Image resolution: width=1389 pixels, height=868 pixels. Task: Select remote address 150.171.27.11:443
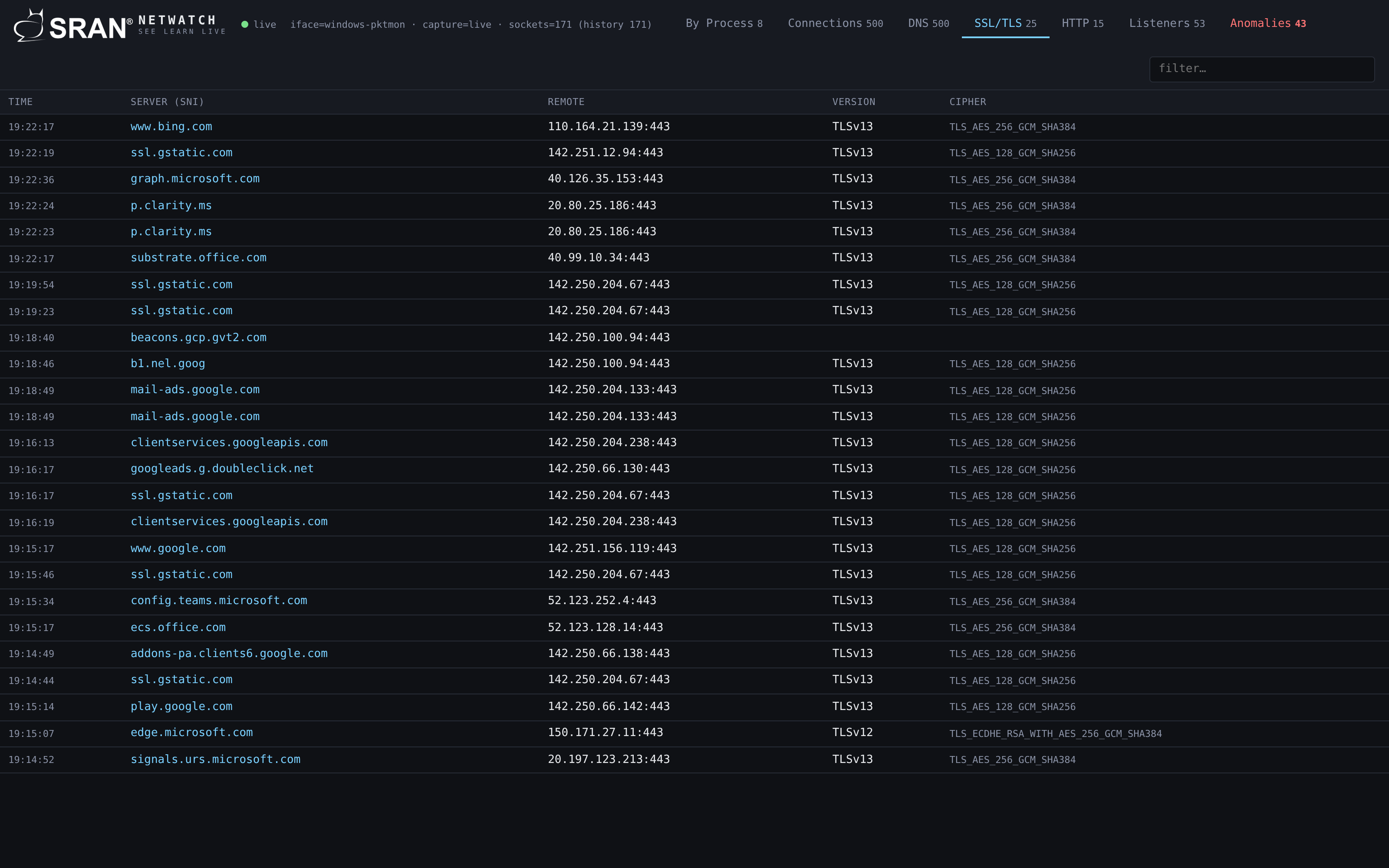tap(606, 733)
